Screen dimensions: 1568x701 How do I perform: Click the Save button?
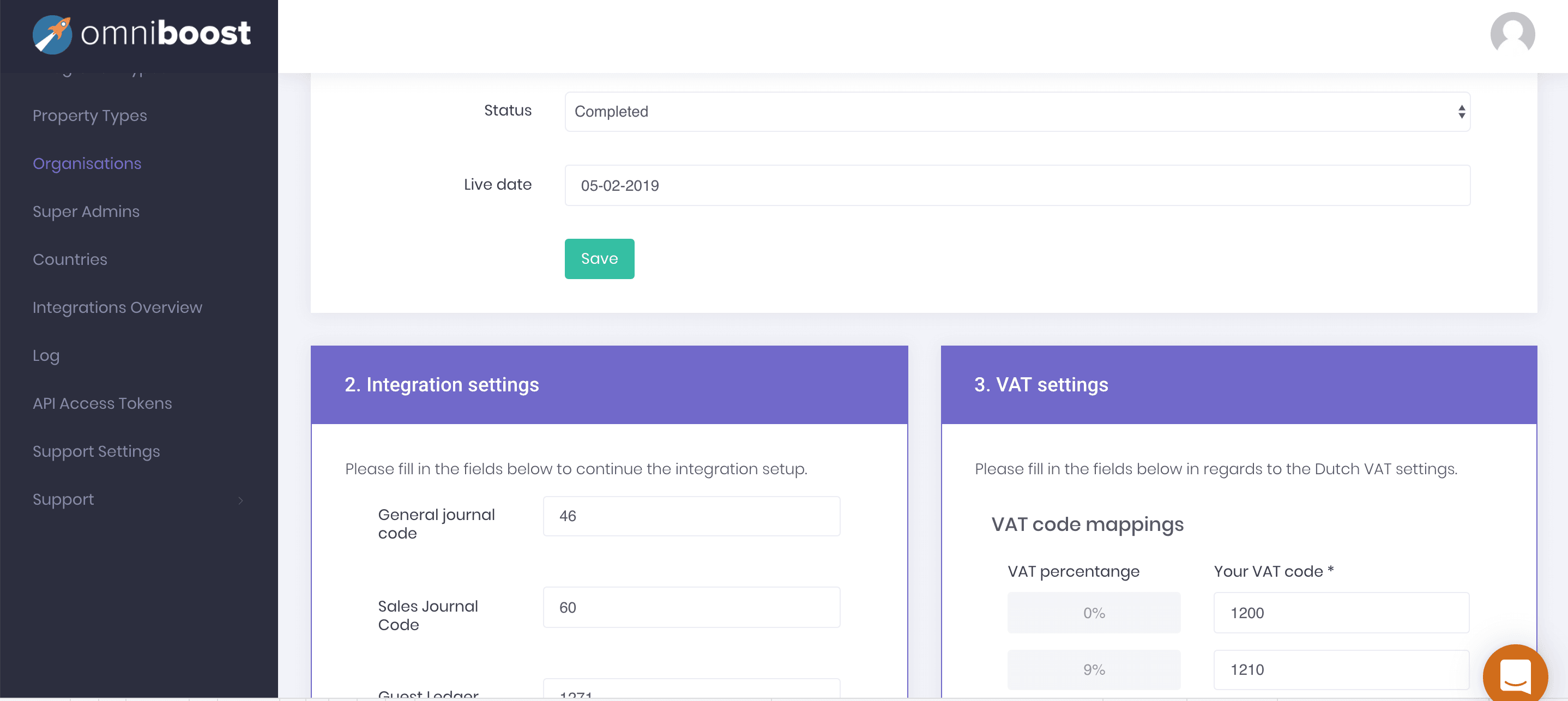[599, 258]
